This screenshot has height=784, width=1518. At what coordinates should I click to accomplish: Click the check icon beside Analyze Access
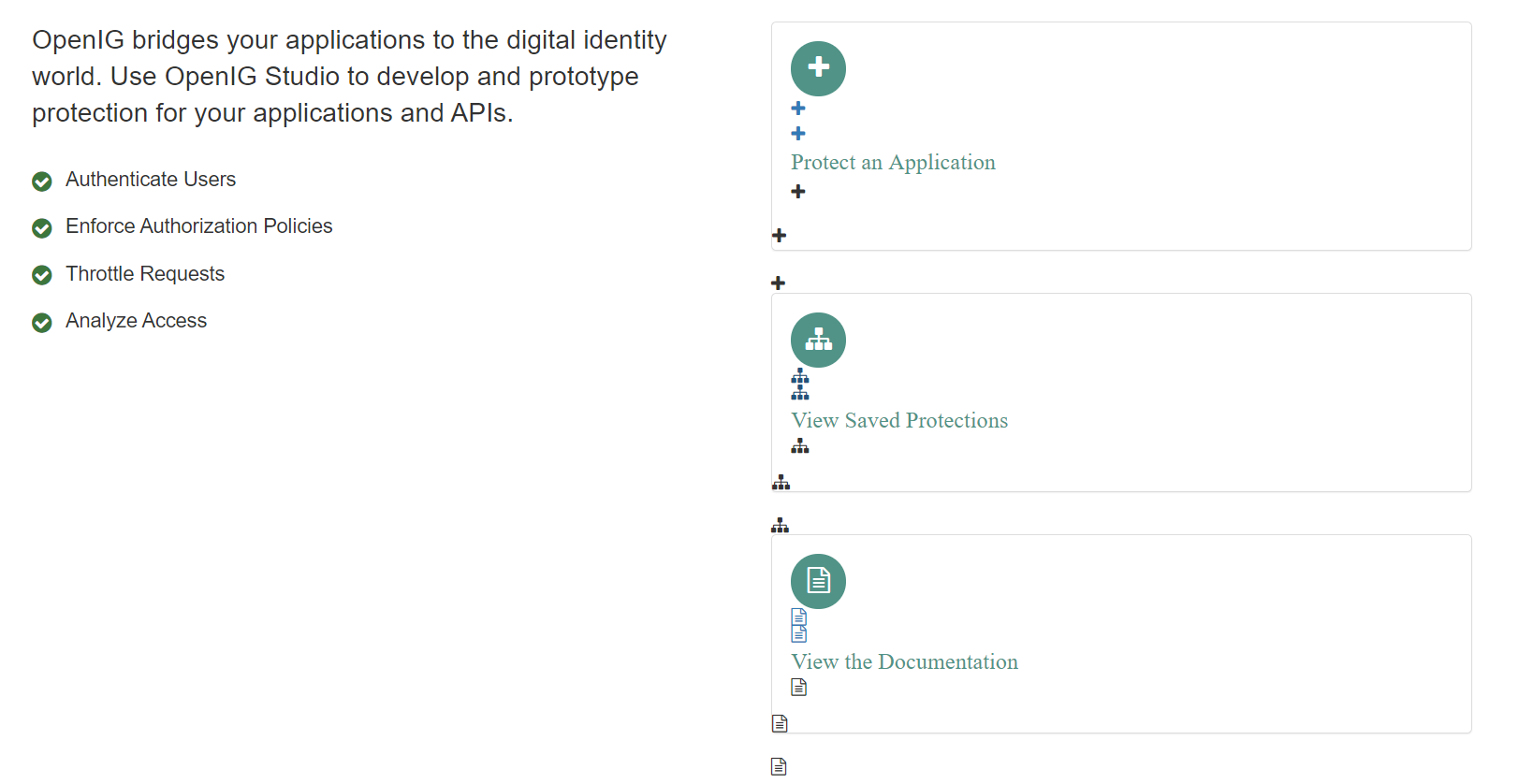pyautogui.click(x=42, y=323)
